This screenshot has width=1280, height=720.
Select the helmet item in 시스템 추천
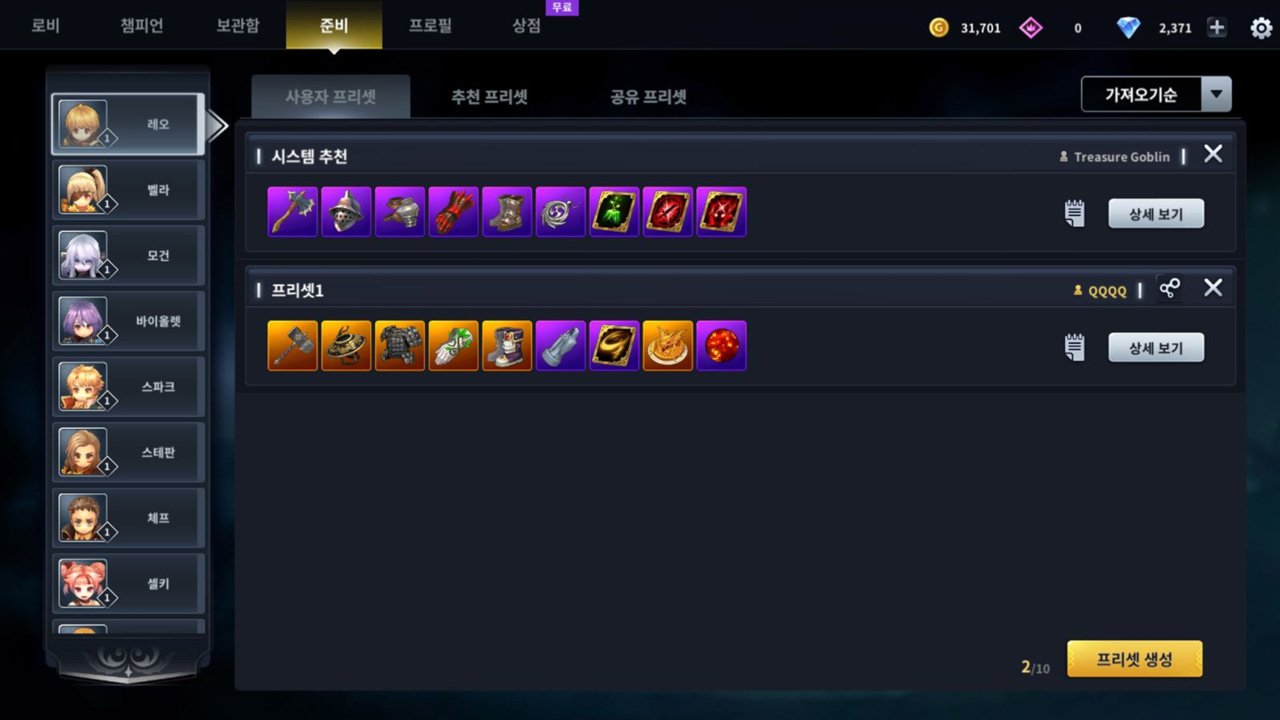[346, 211]
